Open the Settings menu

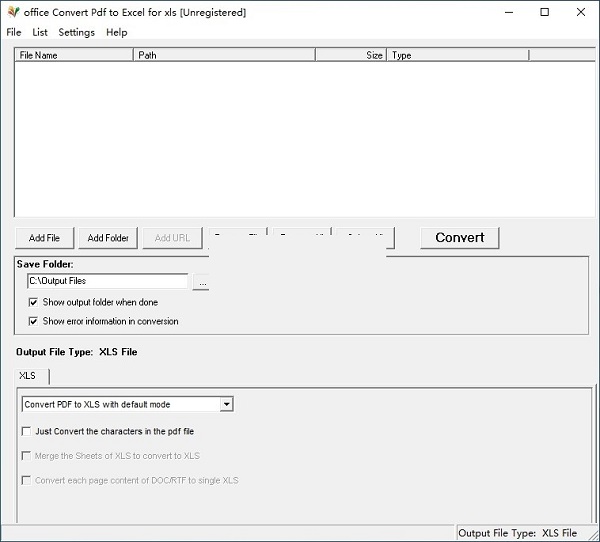[x=77, y=32]
